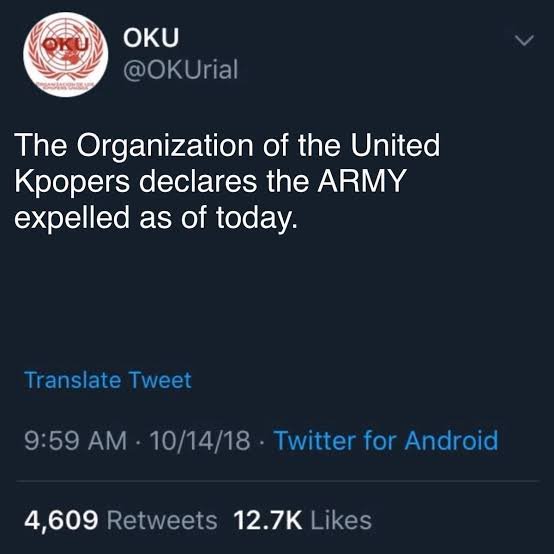Click Translate Tweet
Image resolution: width=554 pixels, height=554 pixels.
coord(108,380)
